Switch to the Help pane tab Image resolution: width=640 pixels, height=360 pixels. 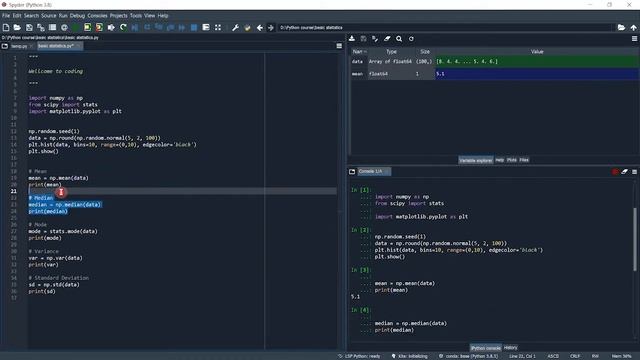point(500,160)
